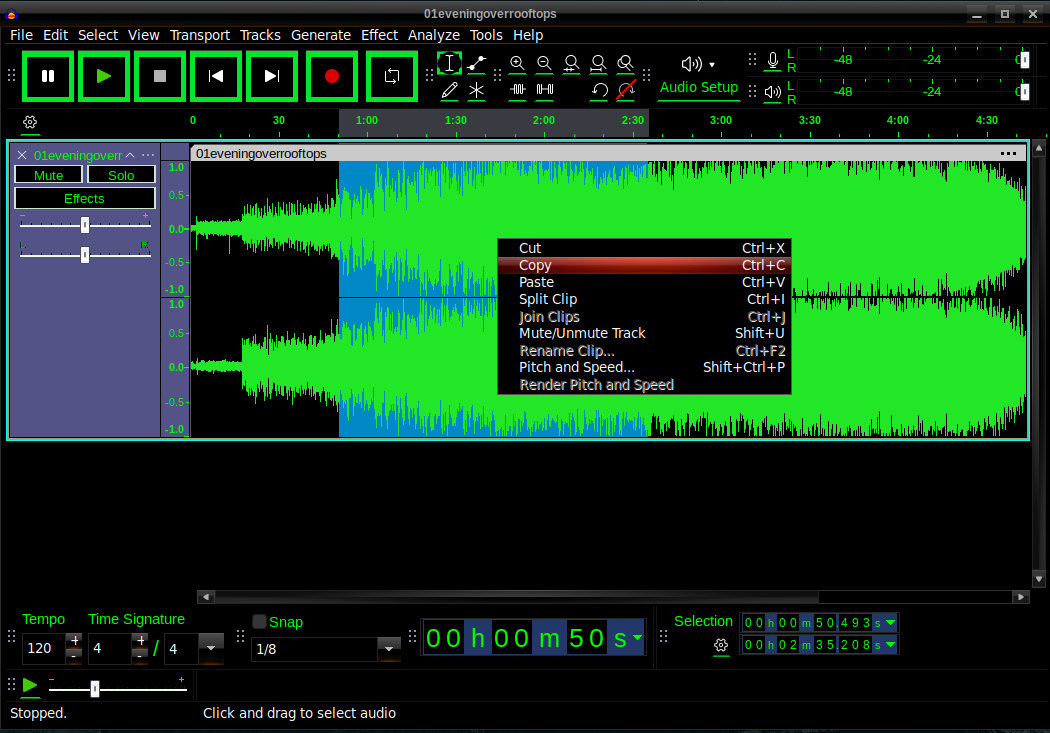Enable the Snap checkbox

pos(259,622)
